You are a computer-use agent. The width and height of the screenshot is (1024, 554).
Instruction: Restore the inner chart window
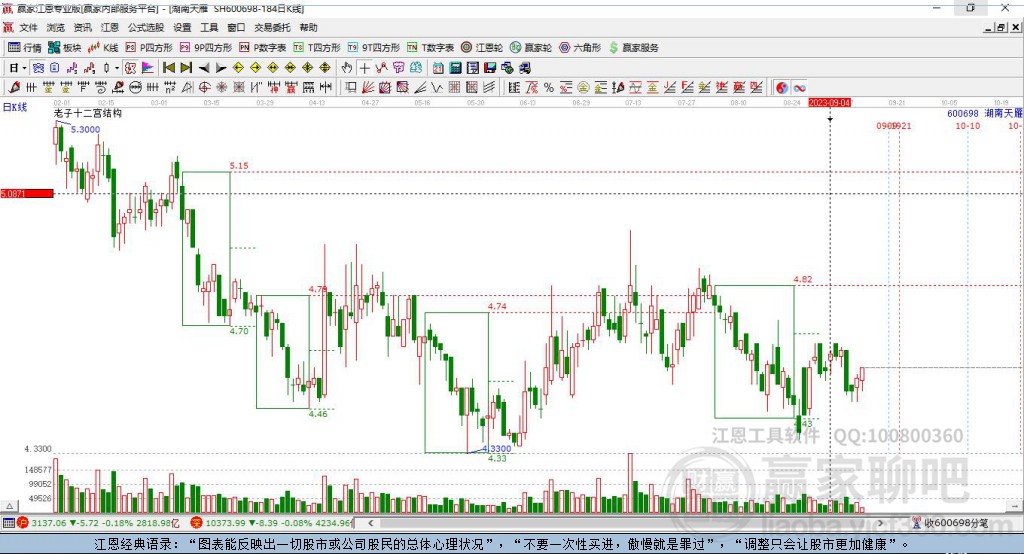[1001, 27]
